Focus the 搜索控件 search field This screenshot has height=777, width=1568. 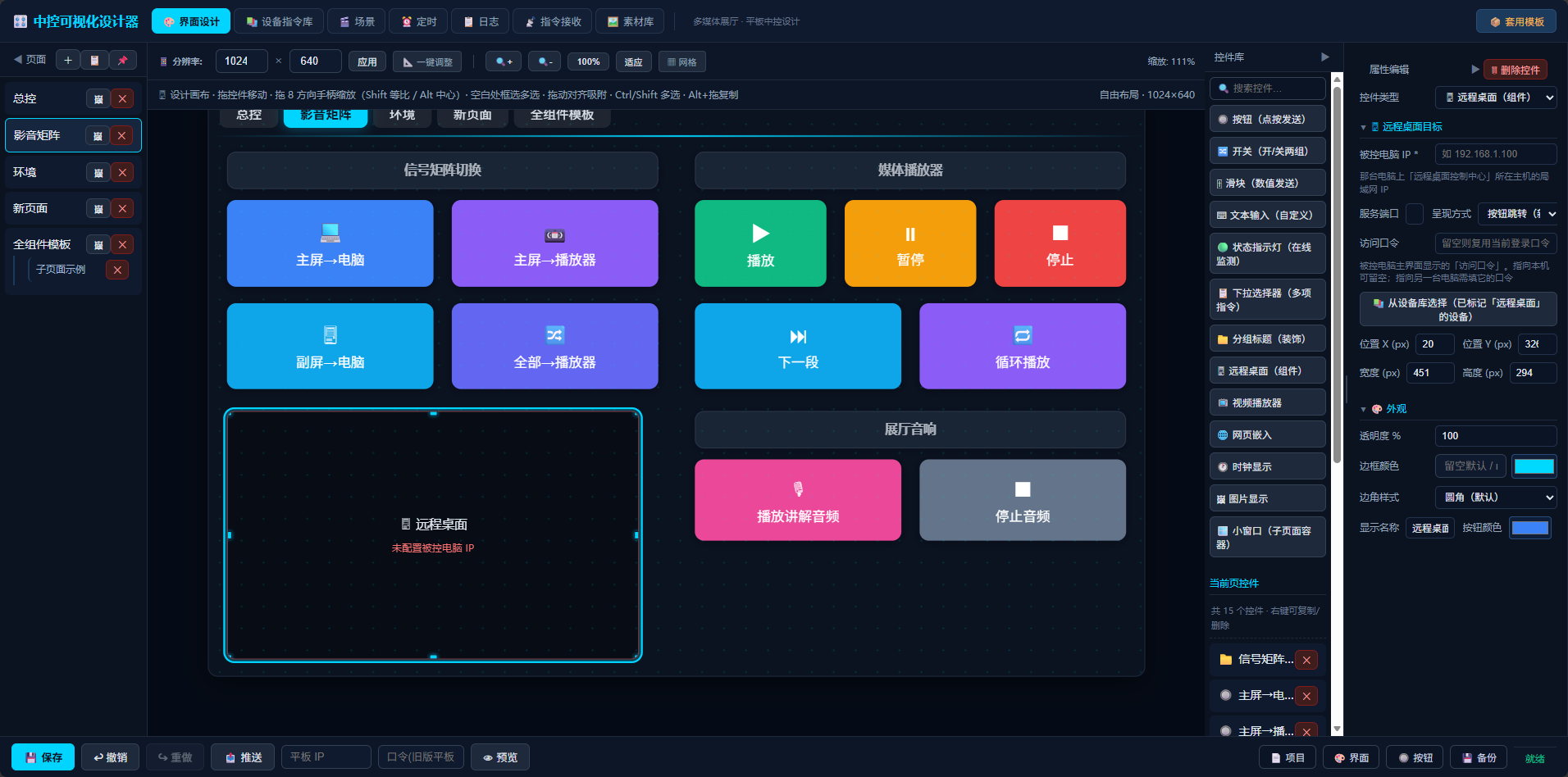pos(1268,88)
